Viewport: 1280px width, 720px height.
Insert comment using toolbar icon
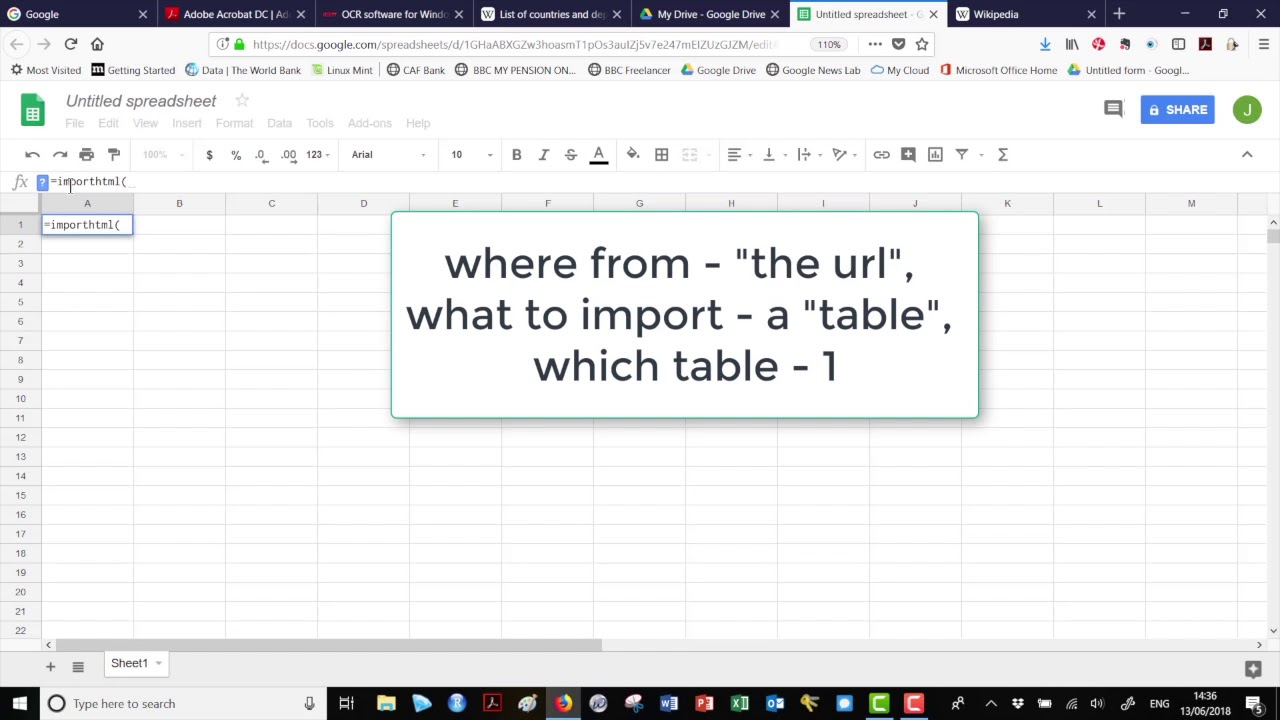coord(908,154)
